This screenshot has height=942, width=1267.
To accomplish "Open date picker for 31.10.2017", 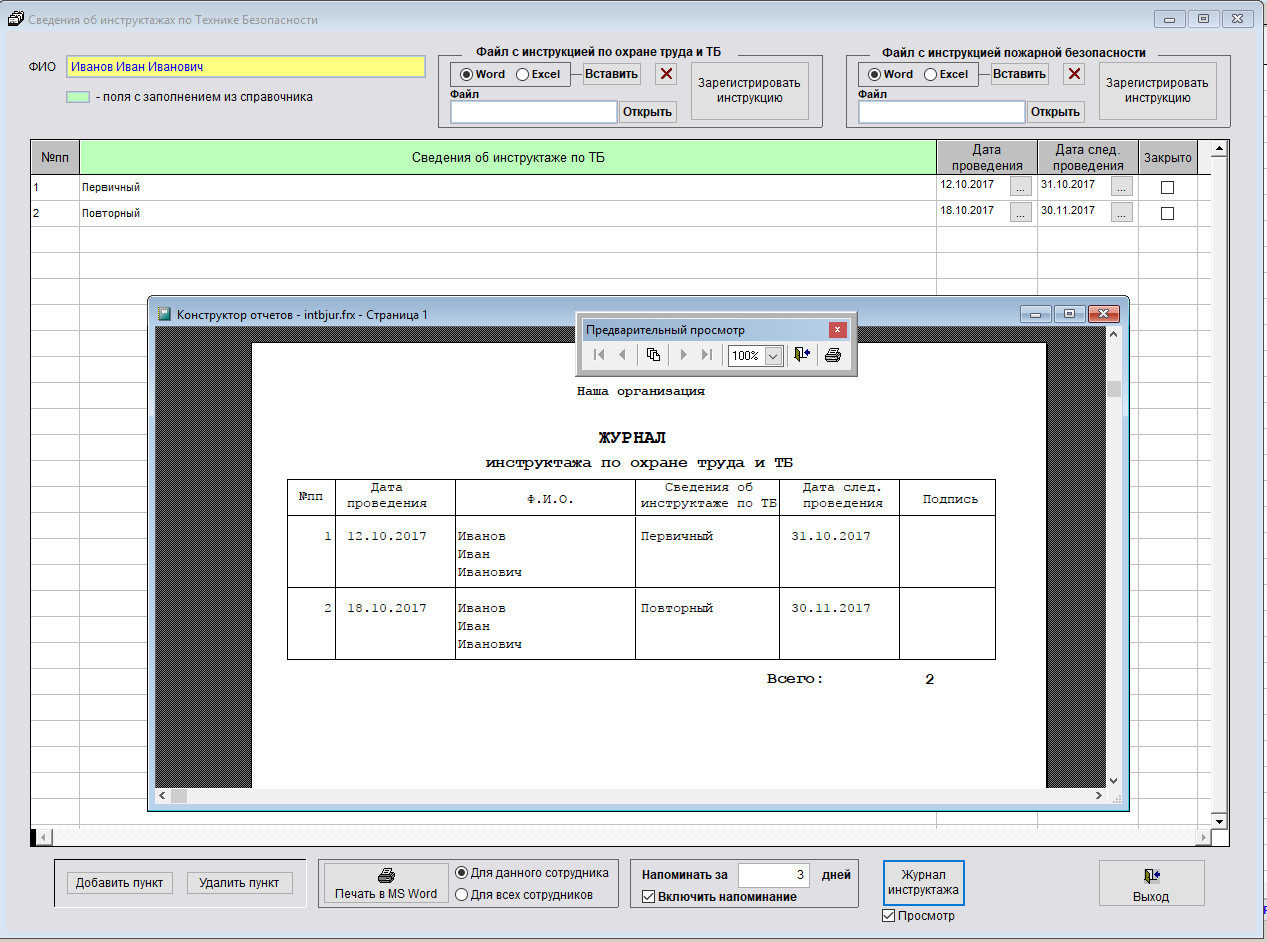I will coord(1121,187).
